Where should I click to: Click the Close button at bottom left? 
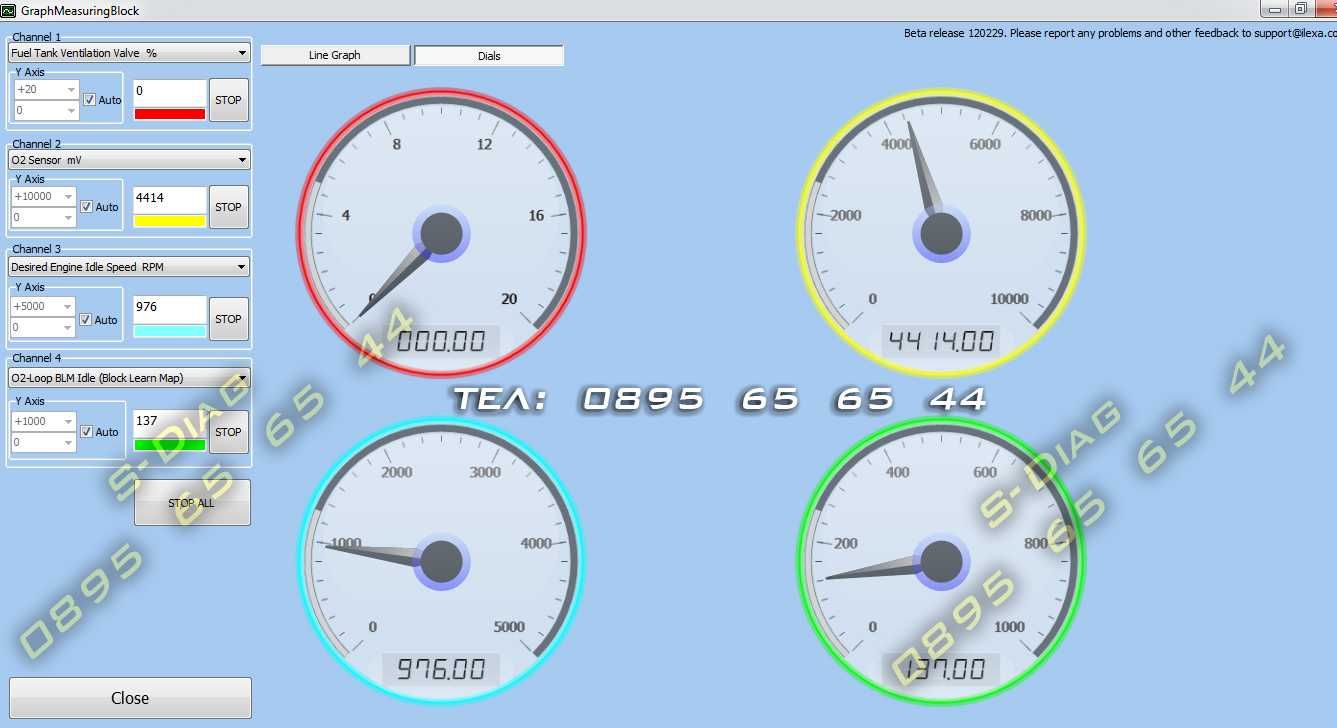pos(130,698)
